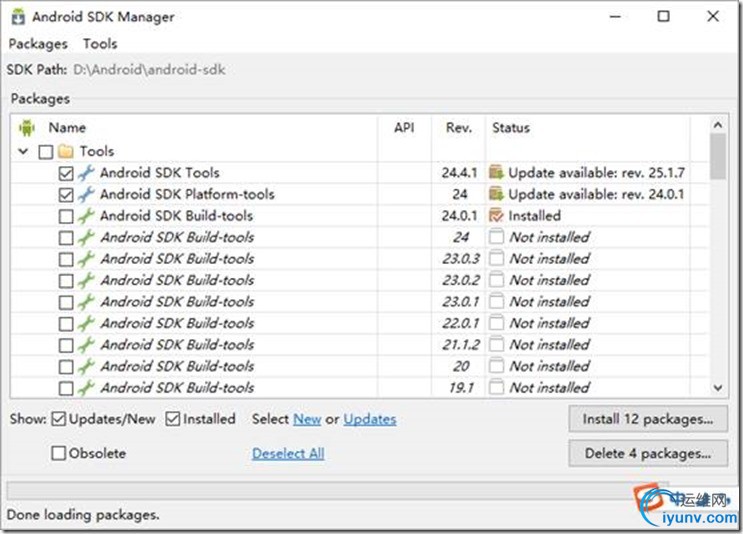Click wrench icon for Build-tools 23.0.1
743x534 pixels.
(x=86, y=302)
